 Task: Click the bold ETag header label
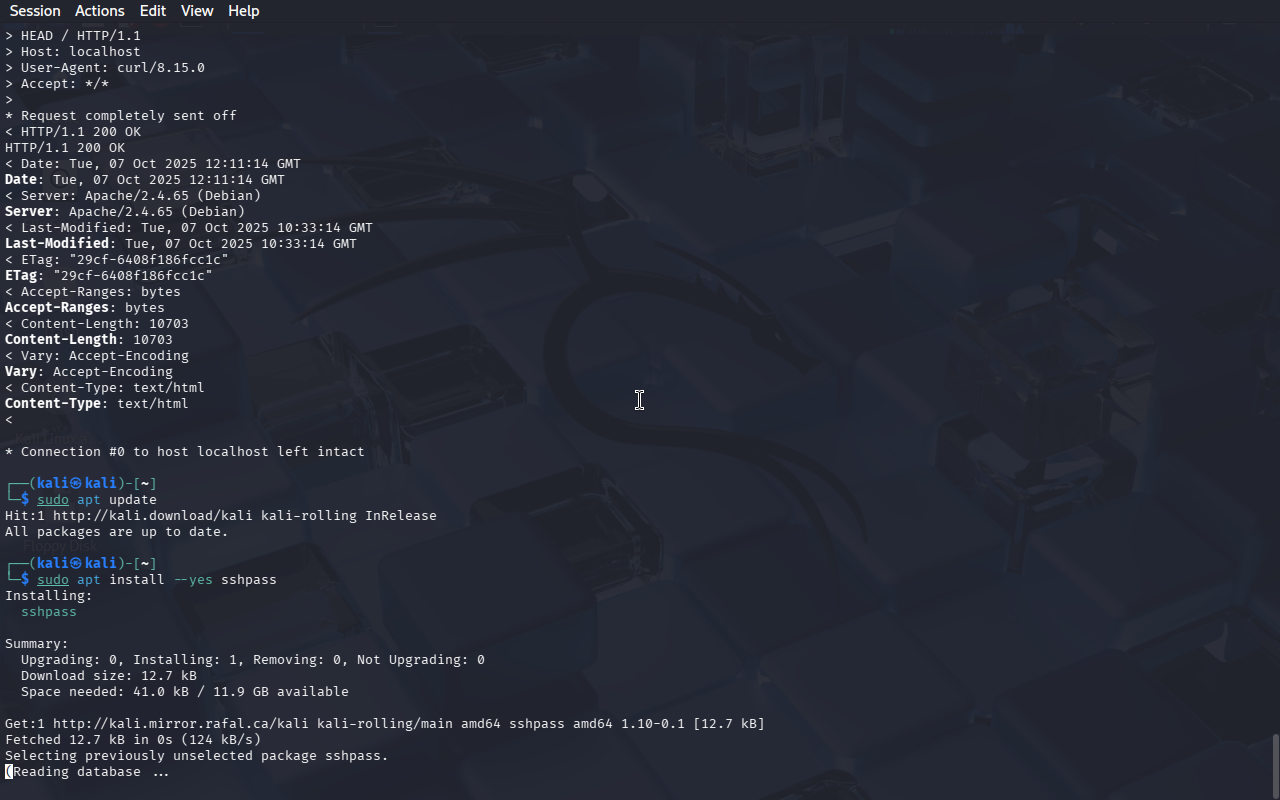click(21, 276)
